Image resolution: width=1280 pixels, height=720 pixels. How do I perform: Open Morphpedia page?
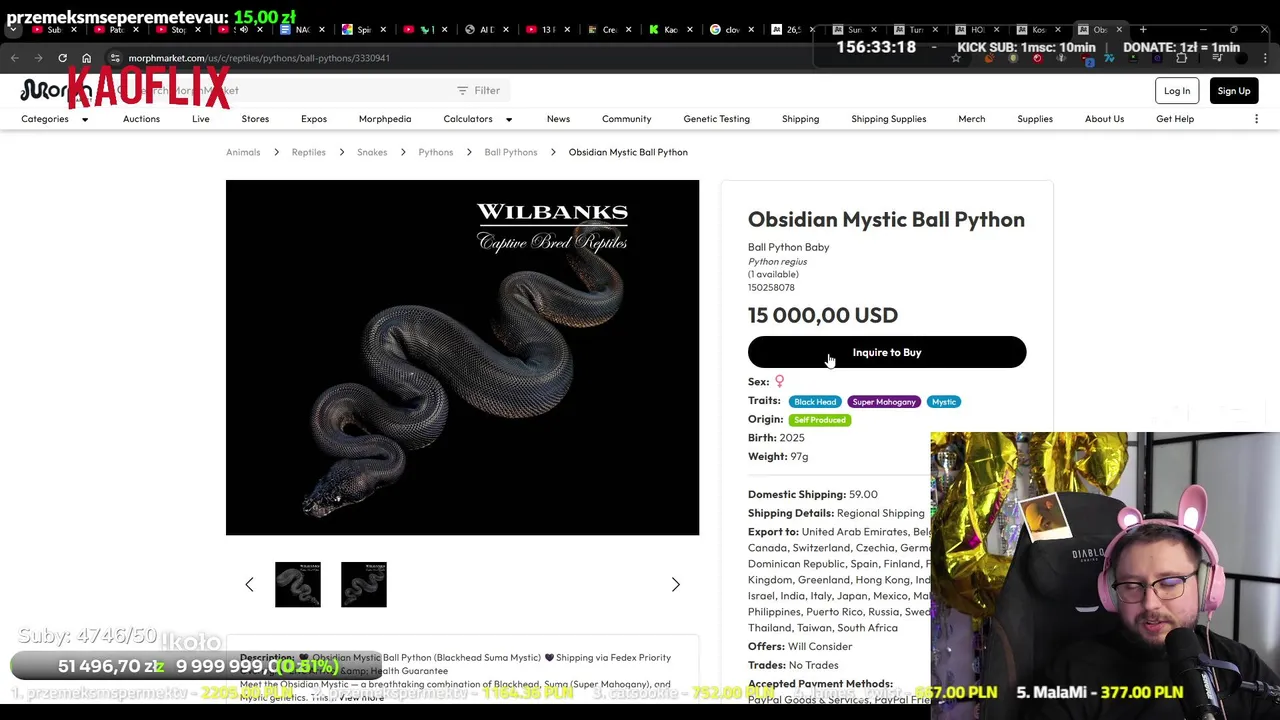(x=385, y=119)
